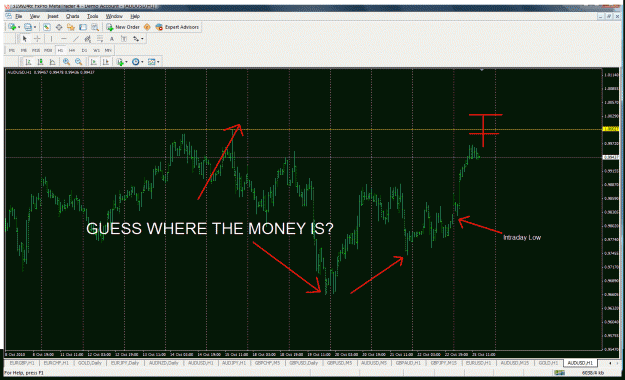Switch to GOLD,H1 chart tab
This screenshot has height=380, width=625.
pyautogui.click(x=548, y=363)
